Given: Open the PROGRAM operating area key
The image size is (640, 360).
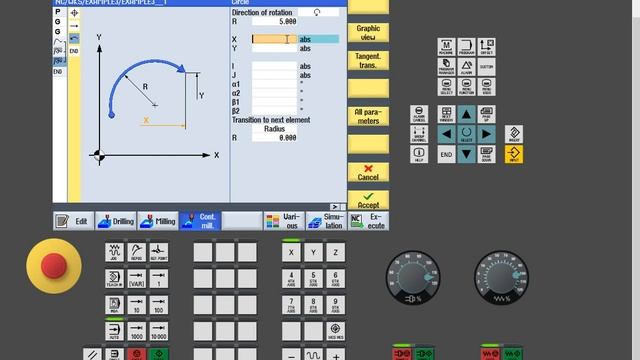Looking at the screenshot, I should click(x=466, y=47).
